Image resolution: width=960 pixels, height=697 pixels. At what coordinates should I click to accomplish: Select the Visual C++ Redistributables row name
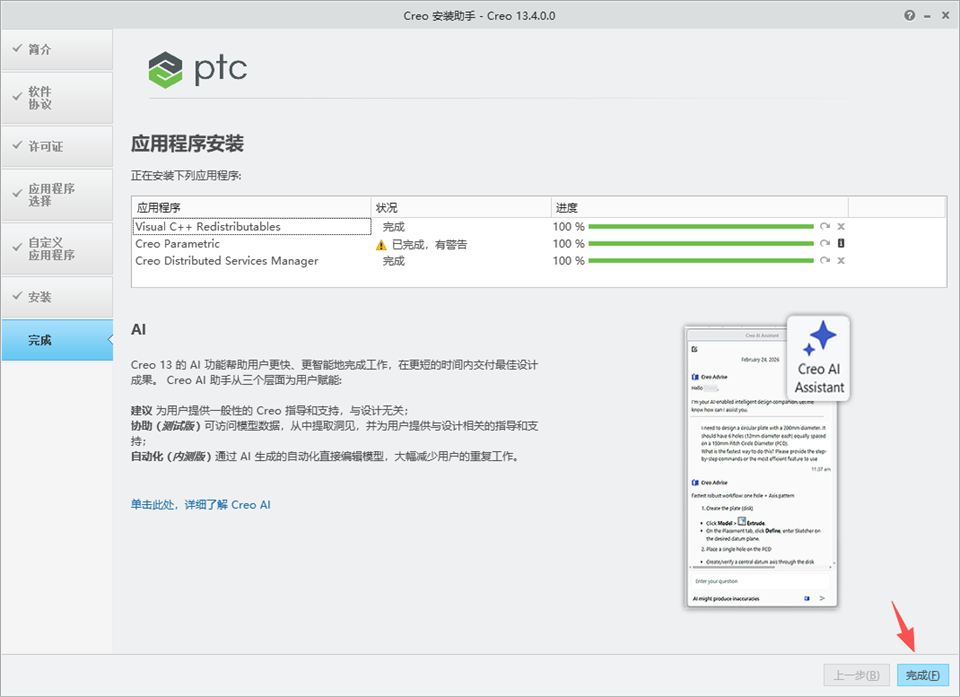(x=208, y=227)
